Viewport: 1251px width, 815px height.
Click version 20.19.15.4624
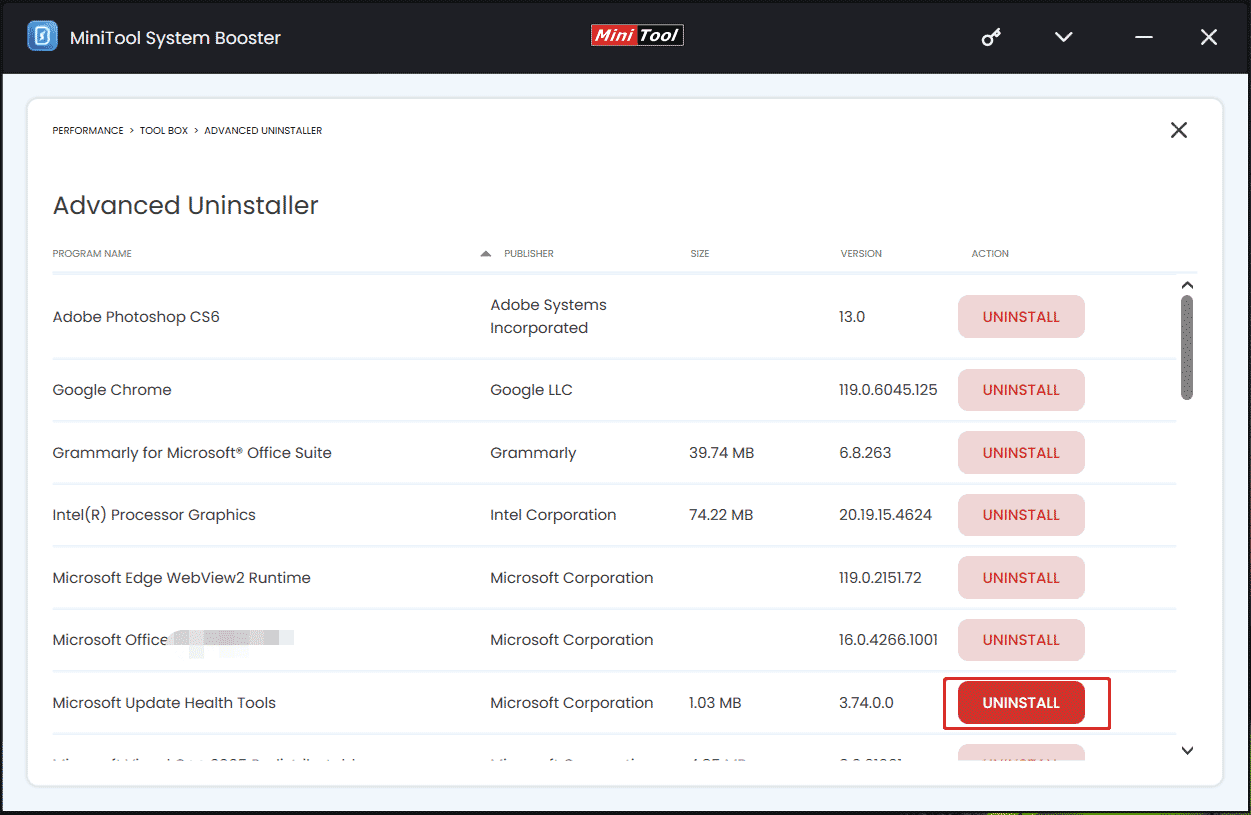pyautogui.click(x=885, y=515)
